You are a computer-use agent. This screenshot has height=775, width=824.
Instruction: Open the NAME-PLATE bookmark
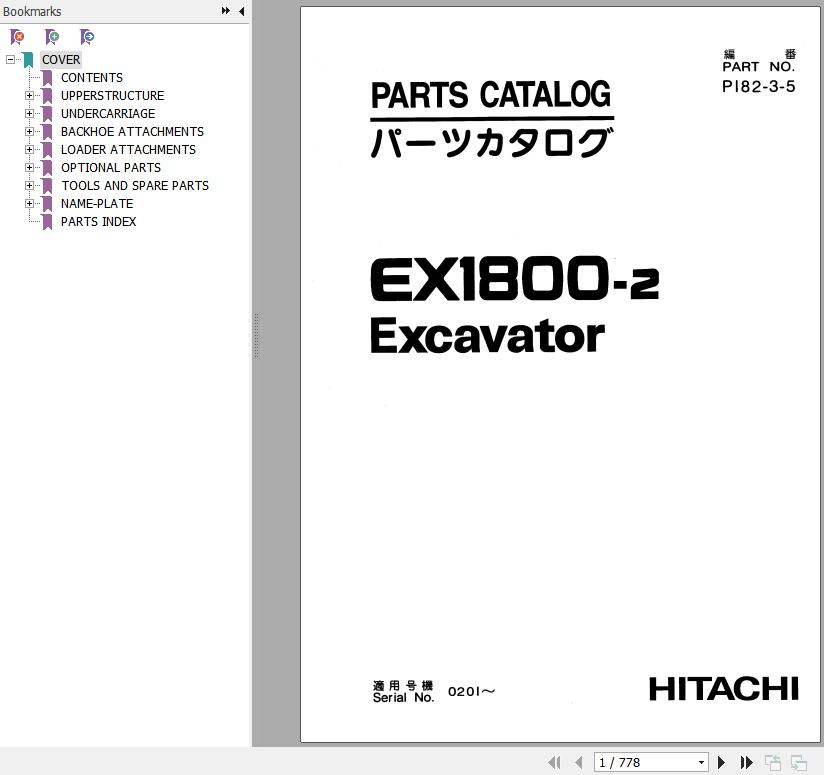97,203
